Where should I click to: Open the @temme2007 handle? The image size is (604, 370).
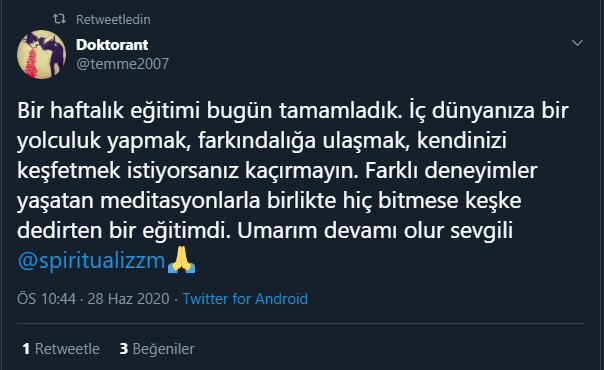pyautogui.click(x=122, y=64)
